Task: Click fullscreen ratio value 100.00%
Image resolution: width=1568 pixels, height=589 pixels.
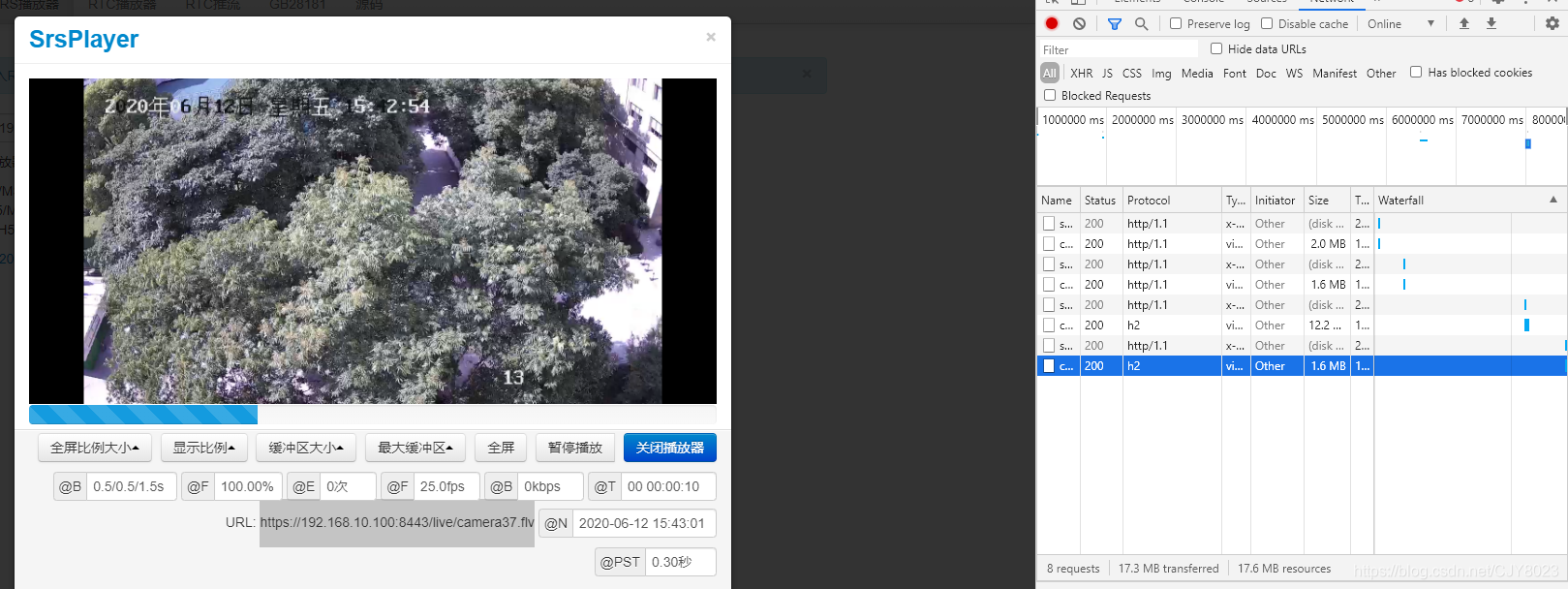Action: pyautogui.click(x=247, y=486)
